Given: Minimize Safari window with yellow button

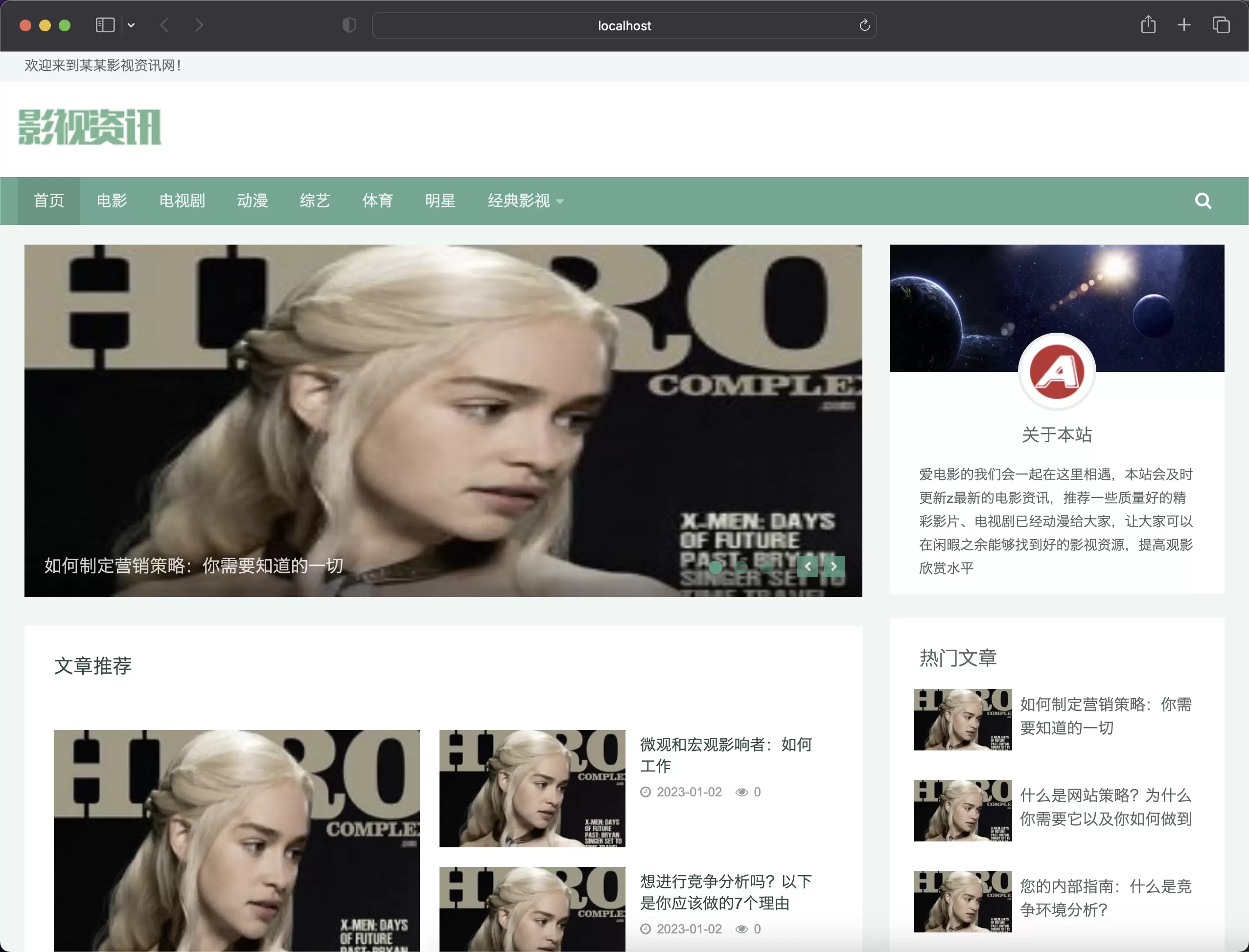Looking at the screenshot, I should pyautogui.click(x=45, y=25).
